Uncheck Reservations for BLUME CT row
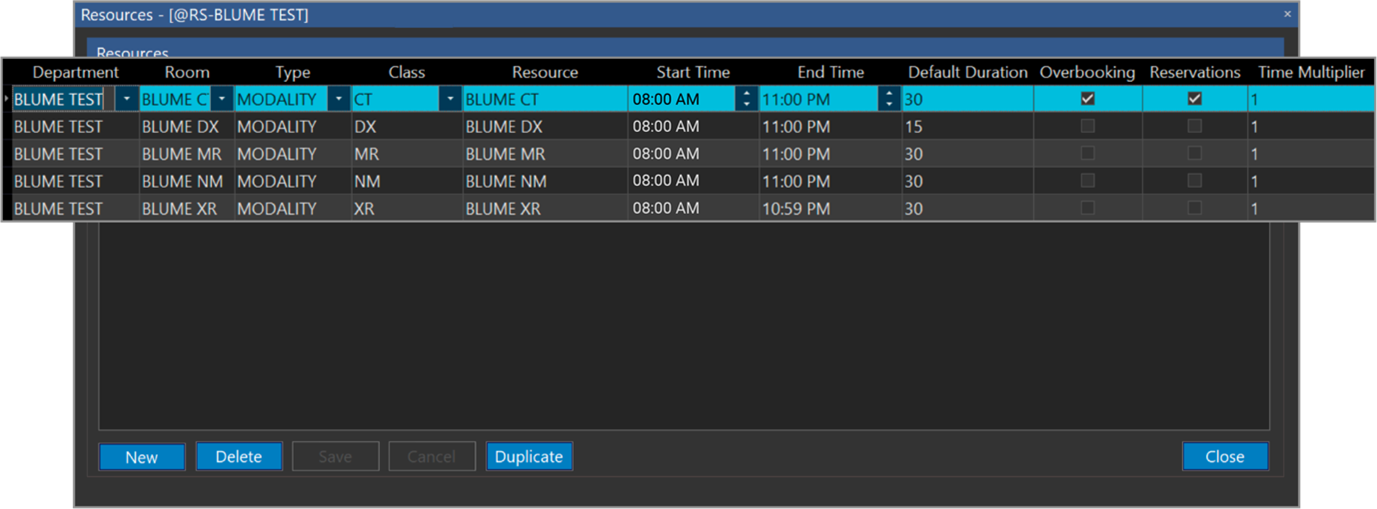The image size is (1377, 509). point(1194,99)
